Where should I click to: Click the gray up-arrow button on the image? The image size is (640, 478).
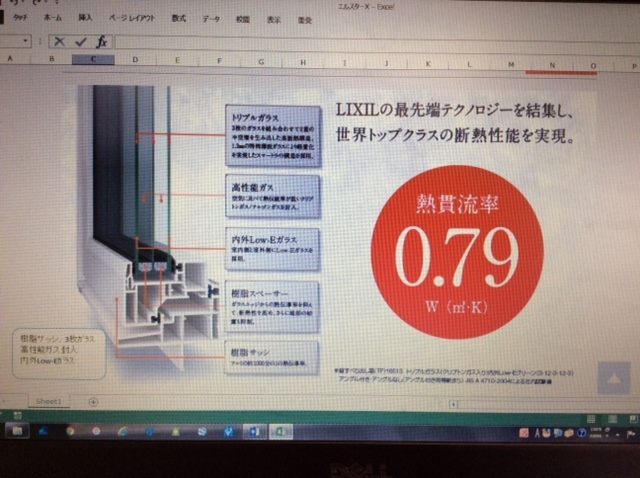pos(614,378)
